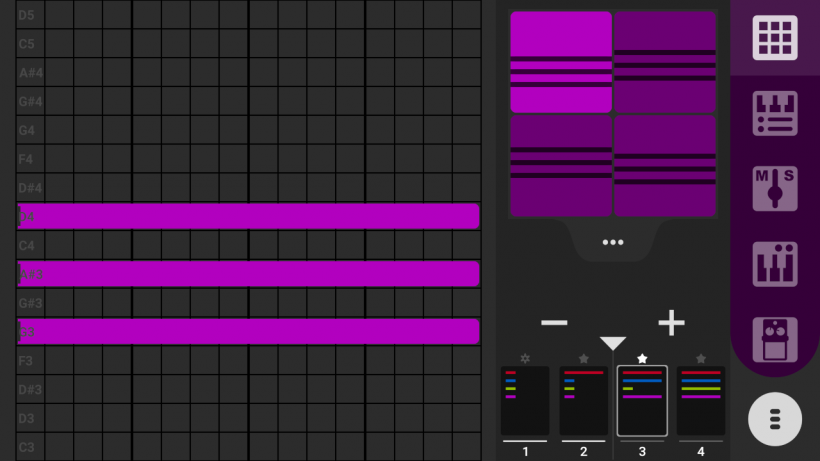Toggle the star above scene 1
The width and height of the screenshot is (820, 461).
pyautogui.click(x=525, y=358)
